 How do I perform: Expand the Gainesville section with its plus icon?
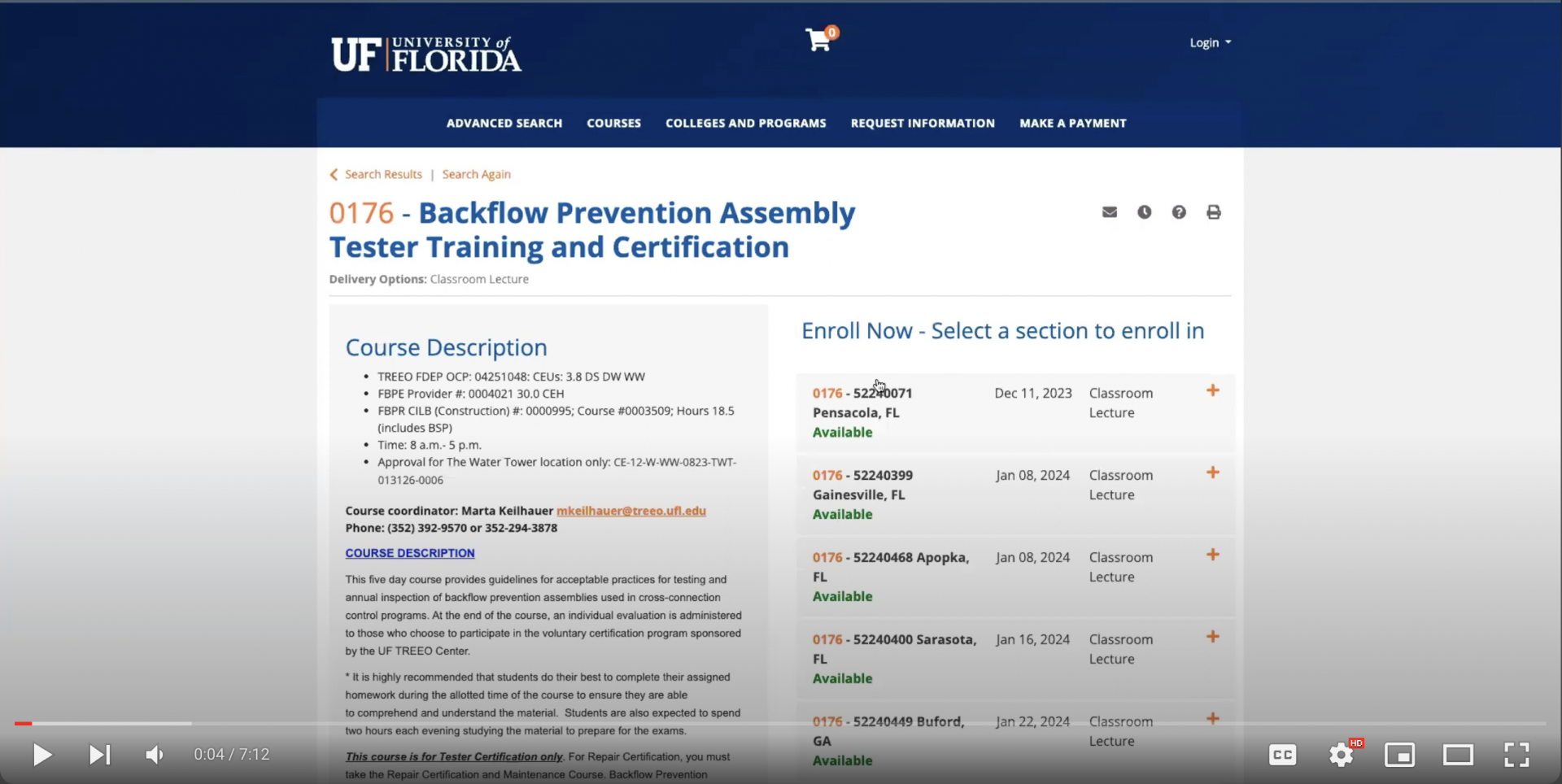click(x=1212, y=472)
